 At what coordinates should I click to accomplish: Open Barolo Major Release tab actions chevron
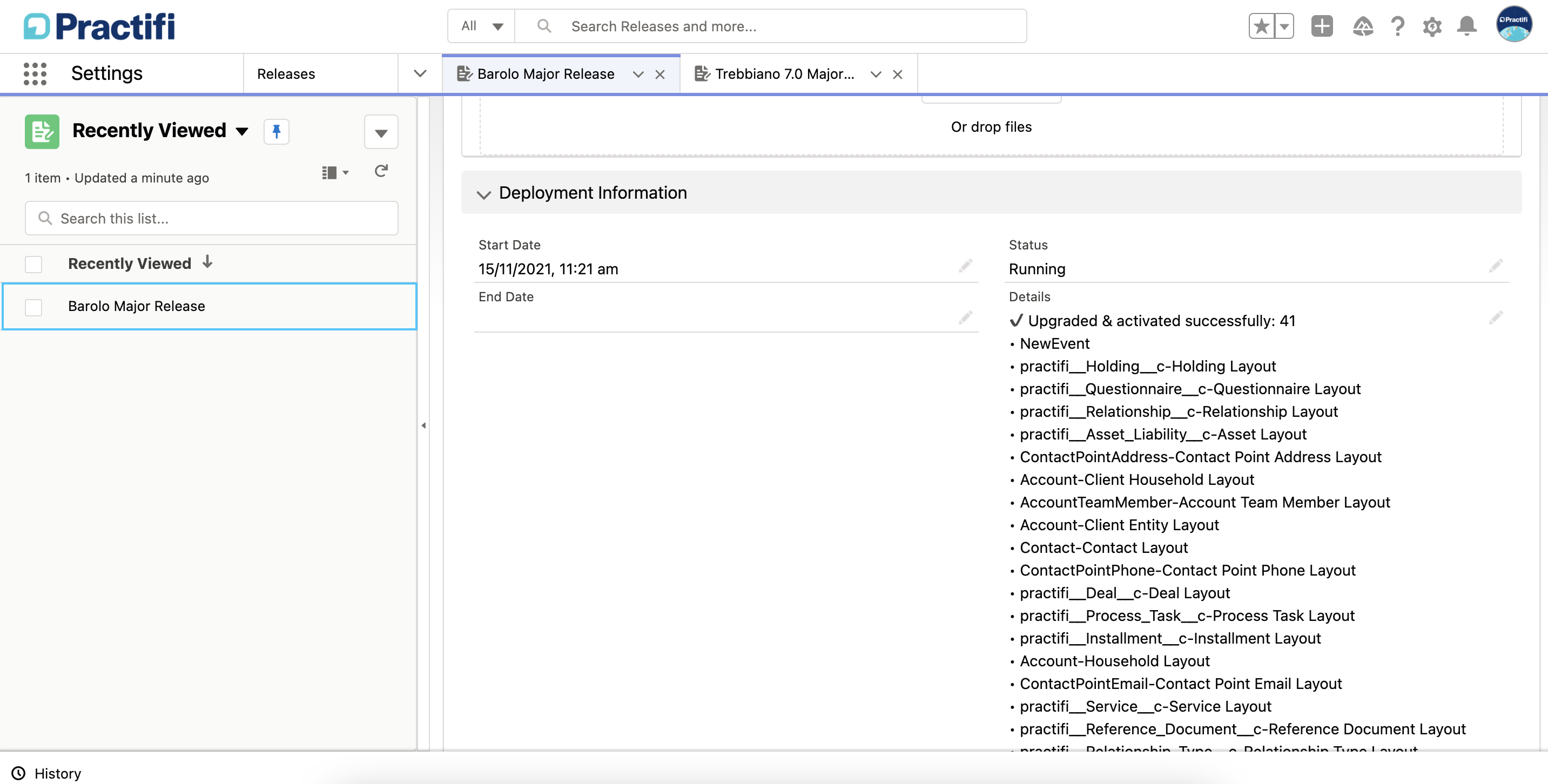click(x=638, y=74)
